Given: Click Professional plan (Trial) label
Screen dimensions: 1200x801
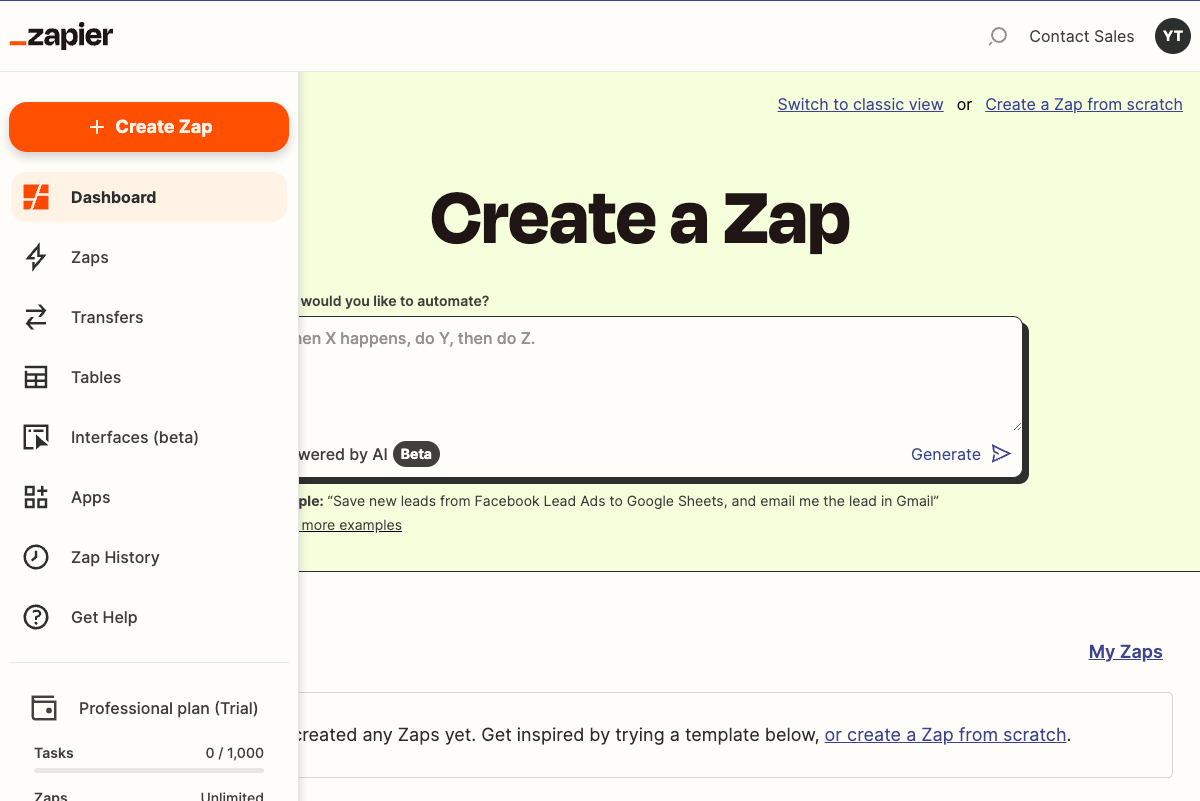Looking at the screenshot, I should pos(169,708).
